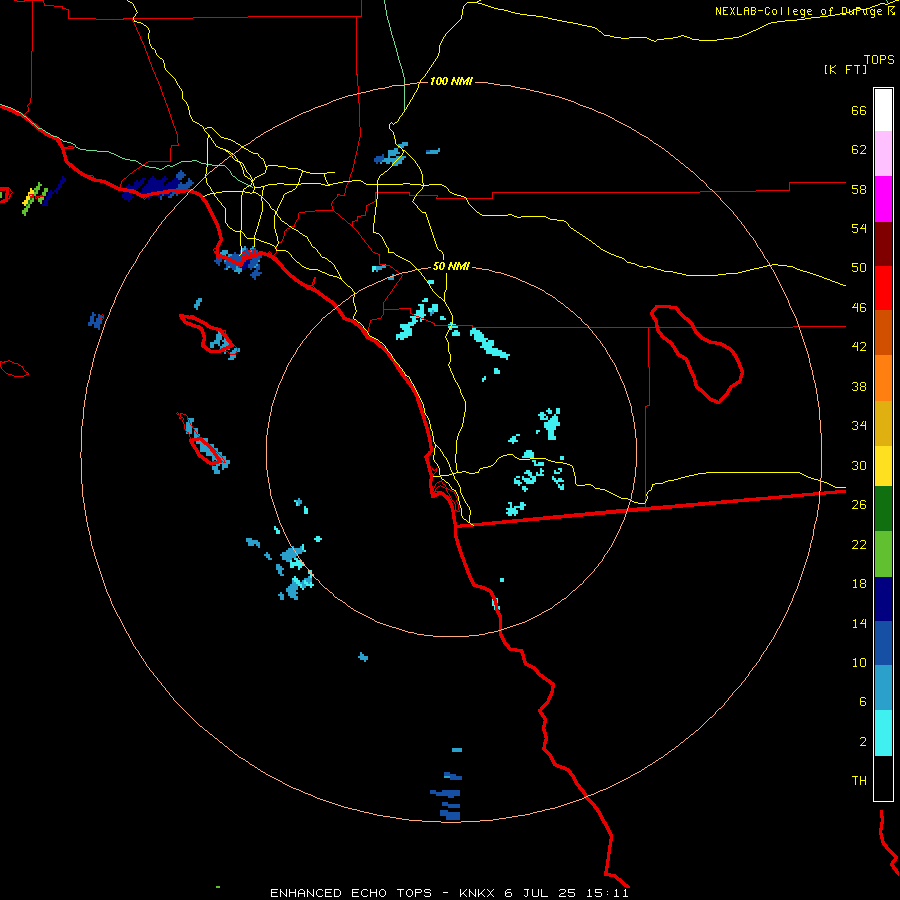The image size is (900, 900).
Task: Select the 22 legend scale value
Action: click(859, 544)
